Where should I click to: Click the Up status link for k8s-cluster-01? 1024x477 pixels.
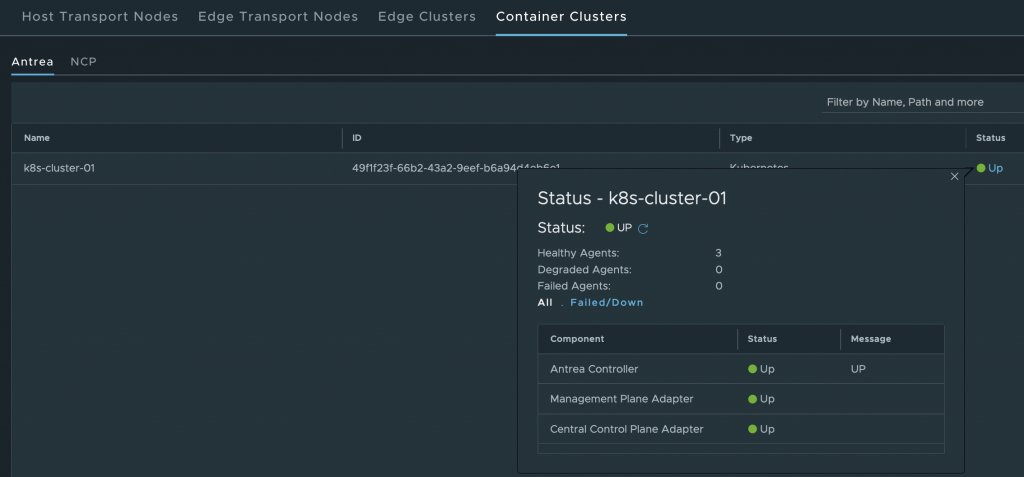pos(995,168)
